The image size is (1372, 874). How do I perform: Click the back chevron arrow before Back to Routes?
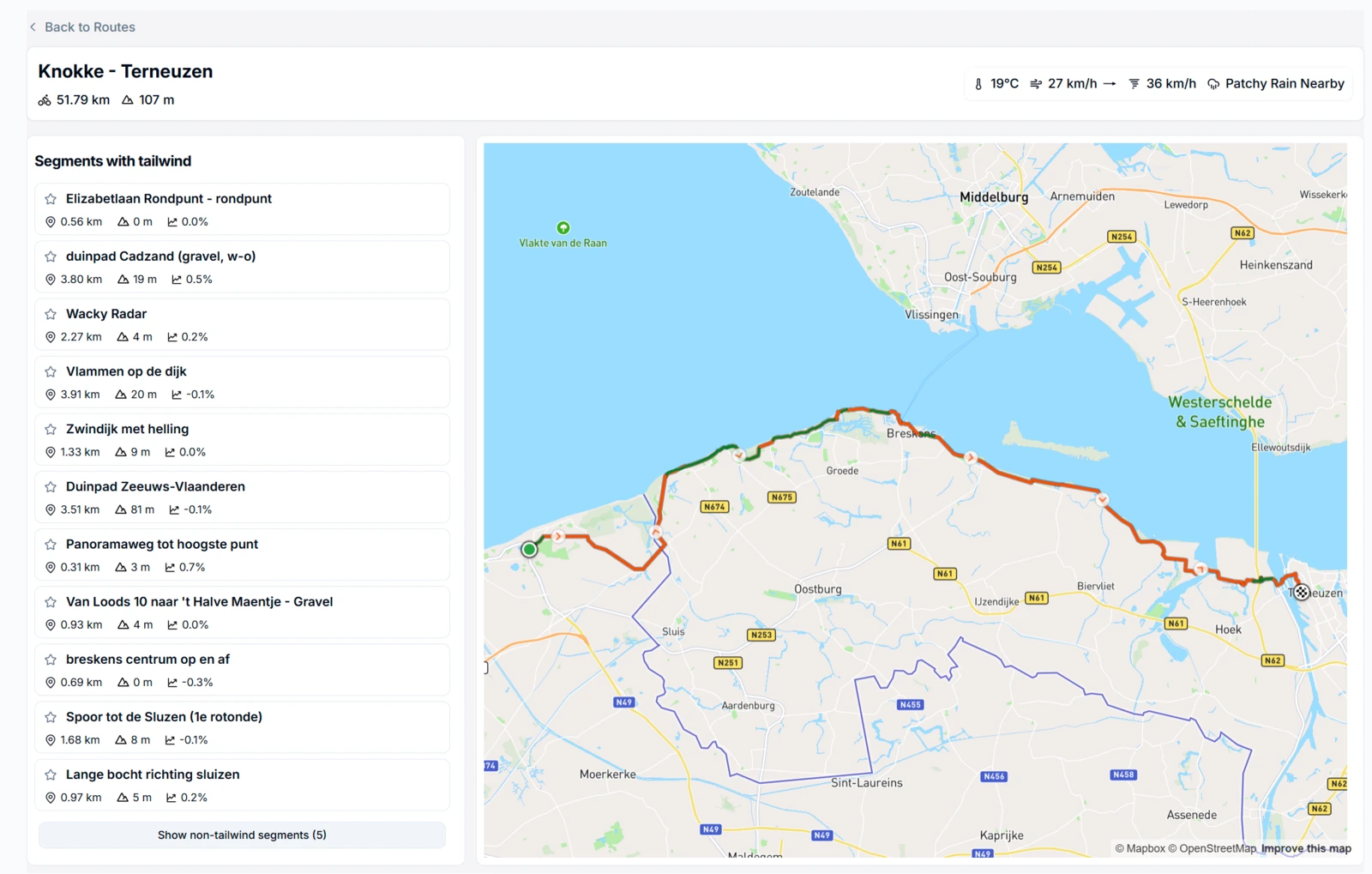click(33, 27)
